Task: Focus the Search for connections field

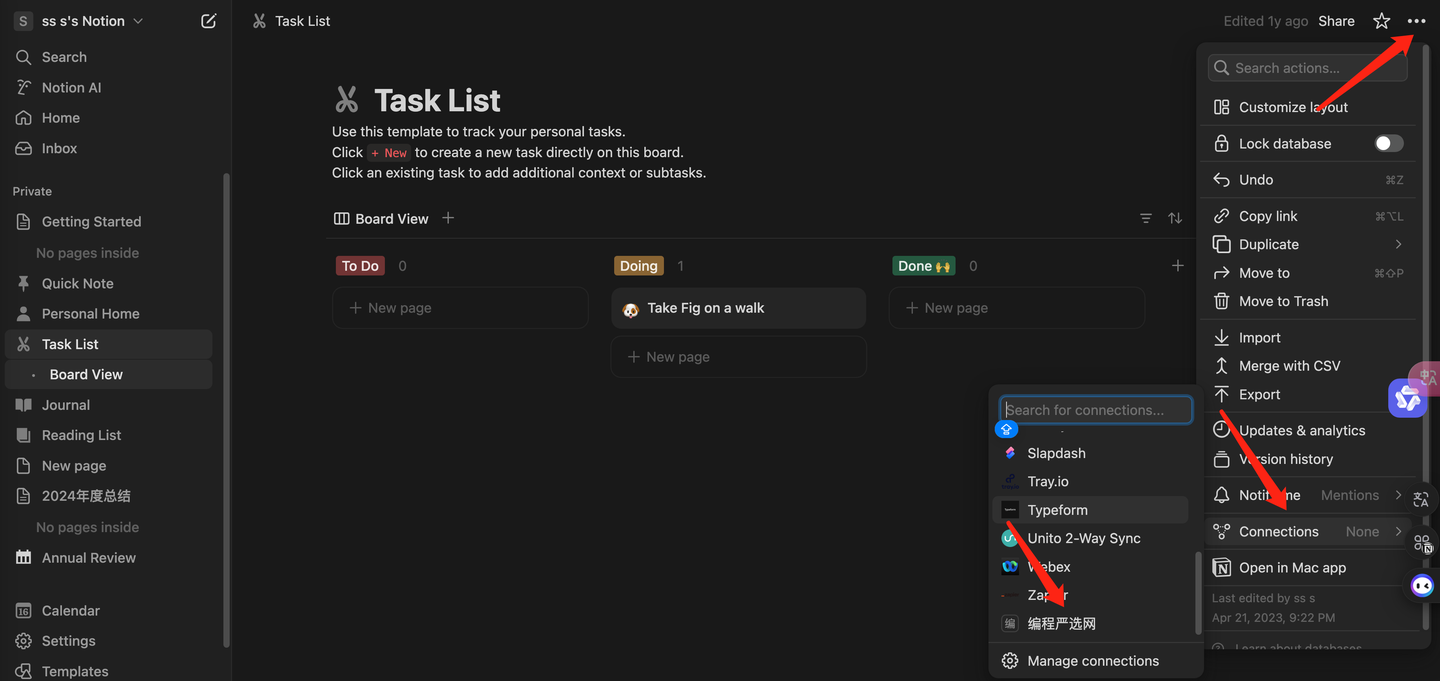Action: tap(1096, 410)
